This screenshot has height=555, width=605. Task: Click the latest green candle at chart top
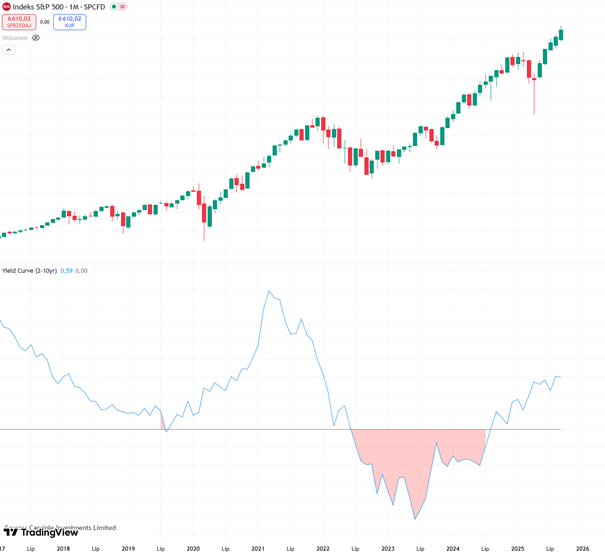point(561,34)
